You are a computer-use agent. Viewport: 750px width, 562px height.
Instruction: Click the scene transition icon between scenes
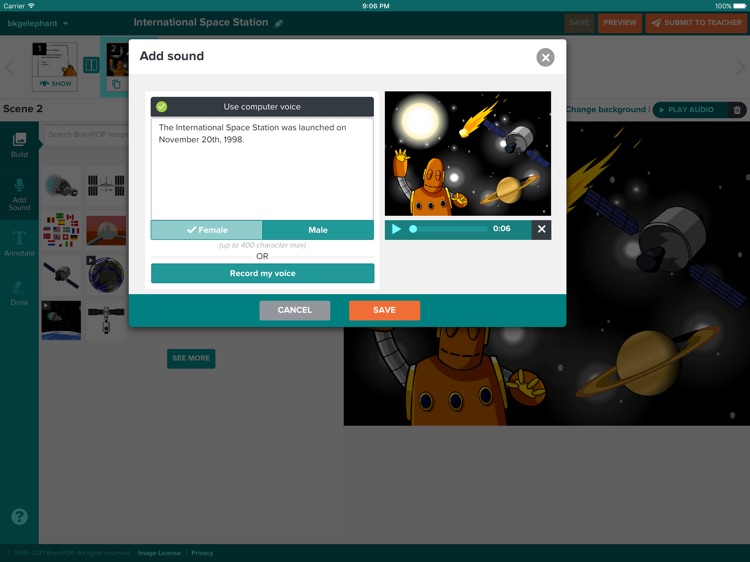click(x=91, y=65)
